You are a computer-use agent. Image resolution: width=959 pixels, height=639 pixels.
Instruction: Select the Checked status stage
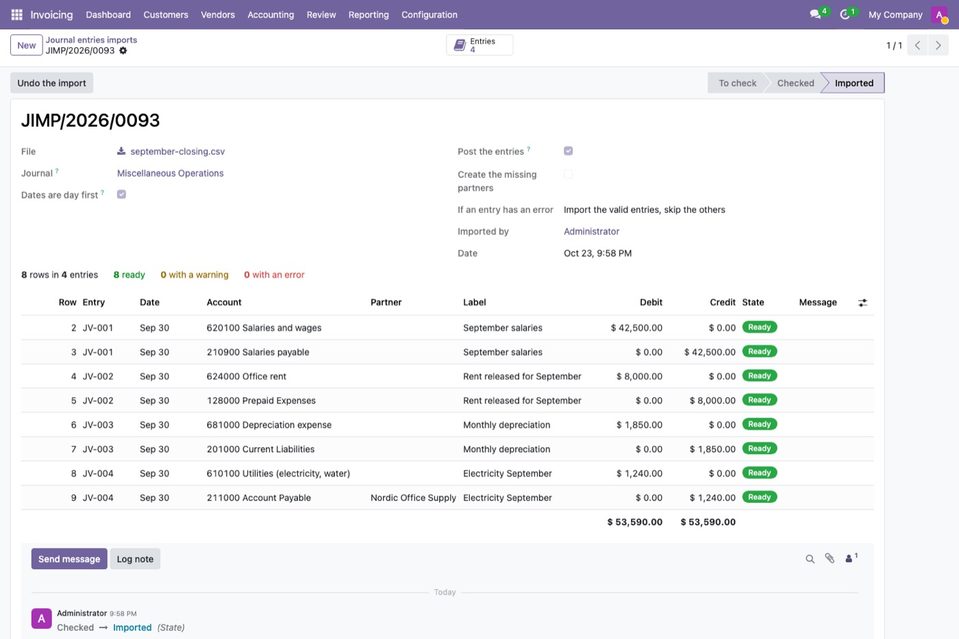pyautogui.click(x=795, y=83)
